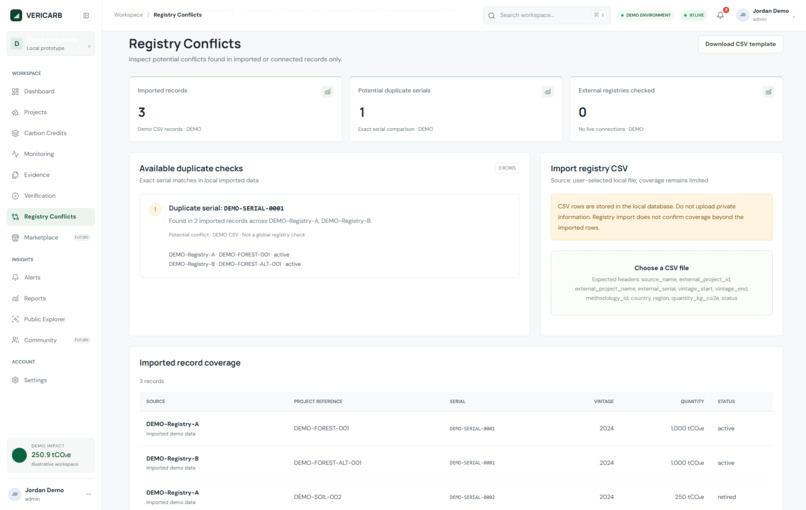Click the Marketplace store icon
Screen dimensions: 806x510
pos(15,238)
